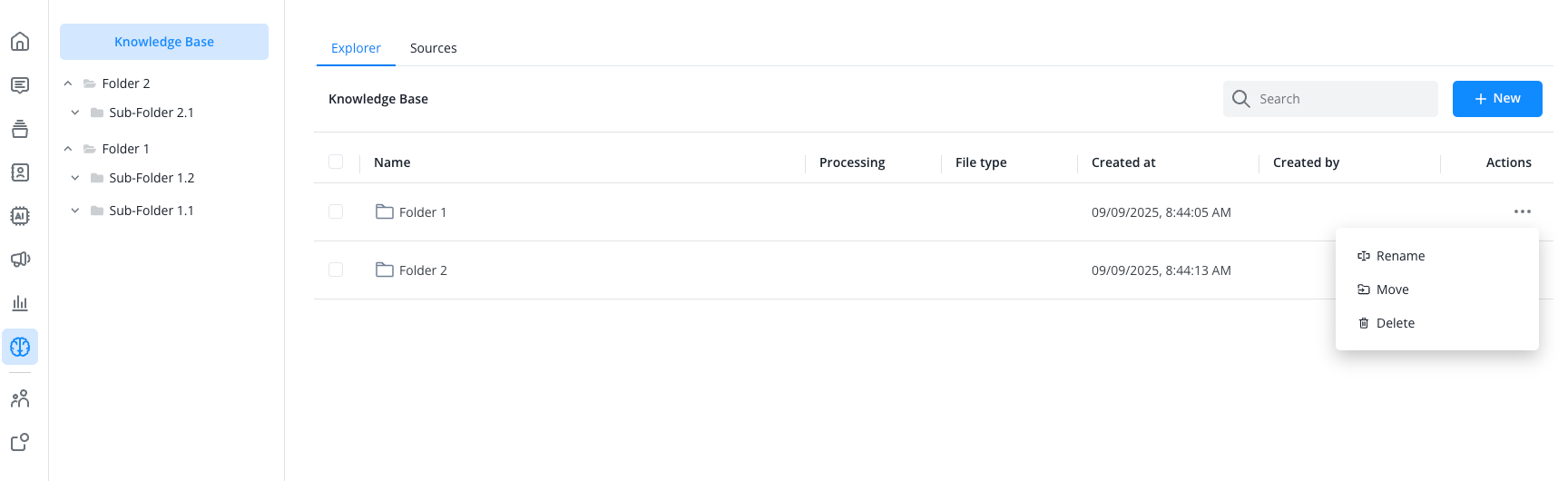Open the home icon in sidebar
1568x481 pixels.
(20, 42)
